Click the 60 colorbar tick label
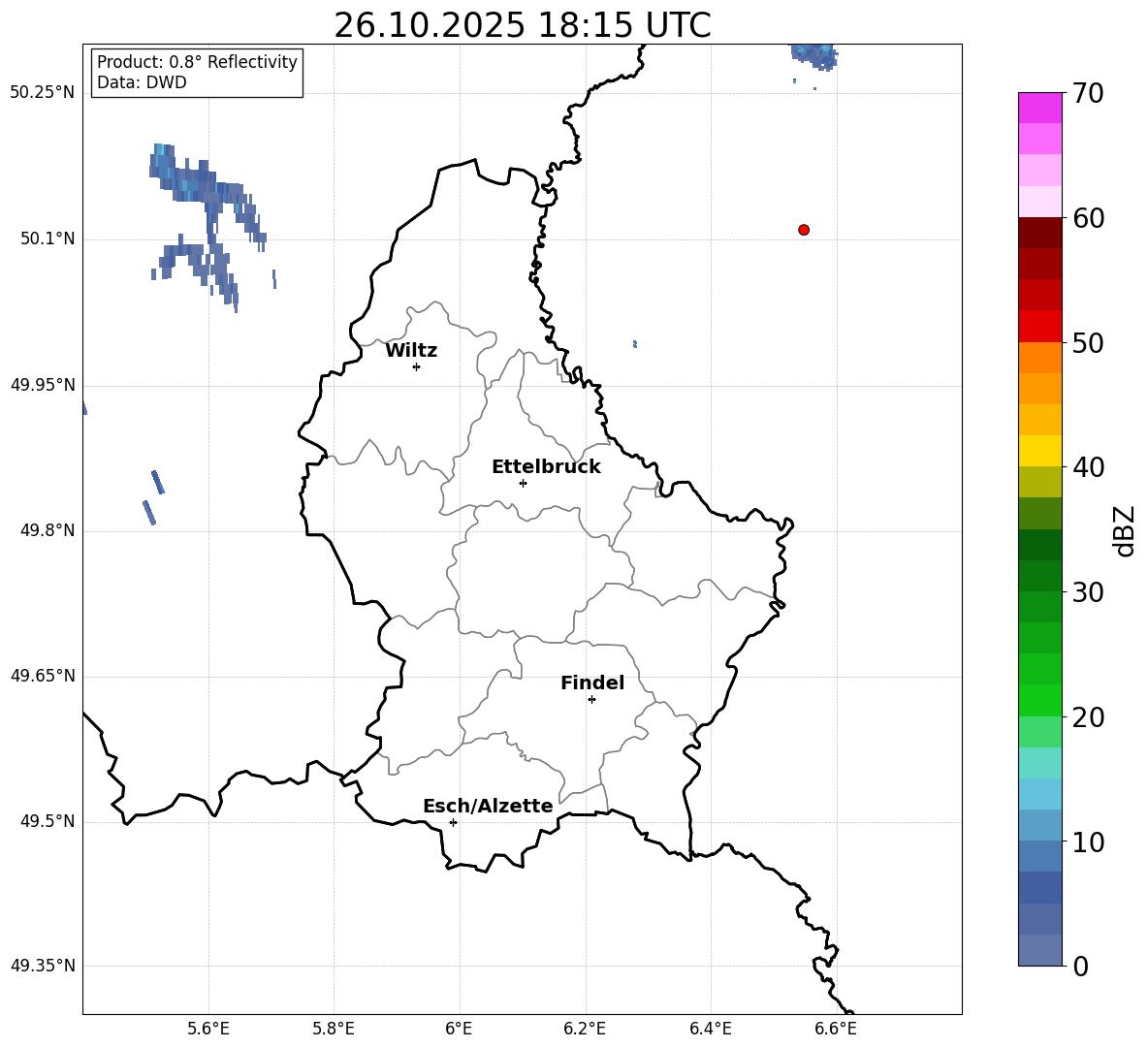The width and height of the screenshot is (1148, 1048). click(x=1088, y=218)
